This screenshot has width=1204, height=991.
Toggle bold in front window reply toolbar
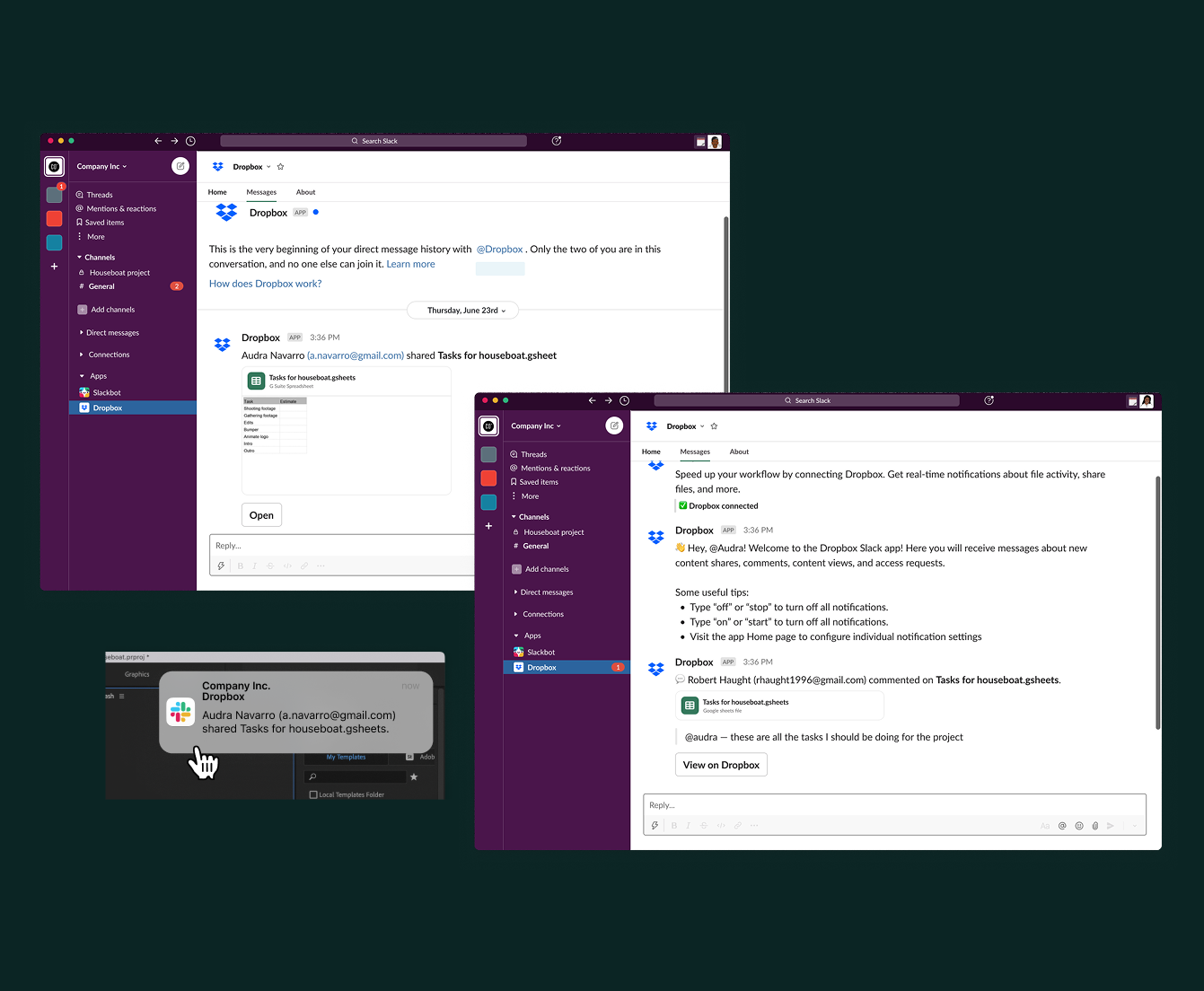(674, 825)
